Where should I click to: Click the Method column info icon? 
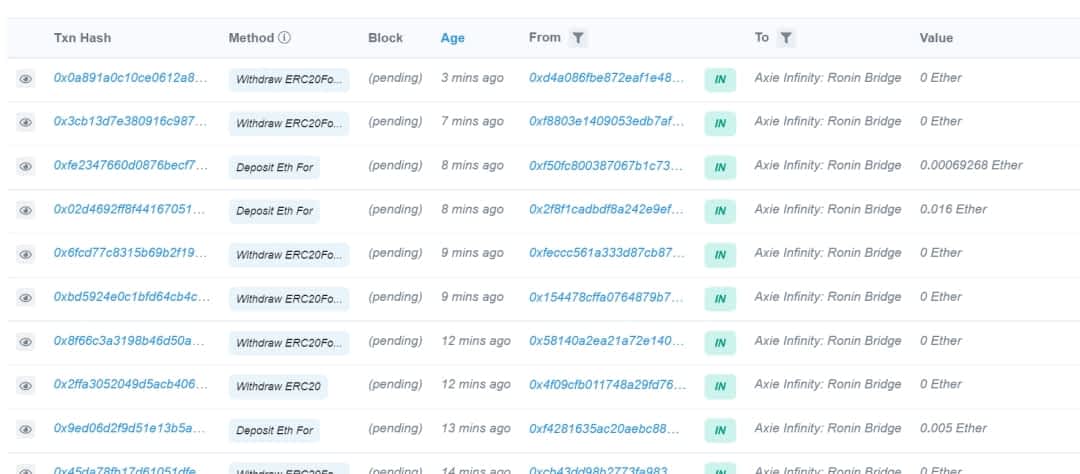point(285,38)
